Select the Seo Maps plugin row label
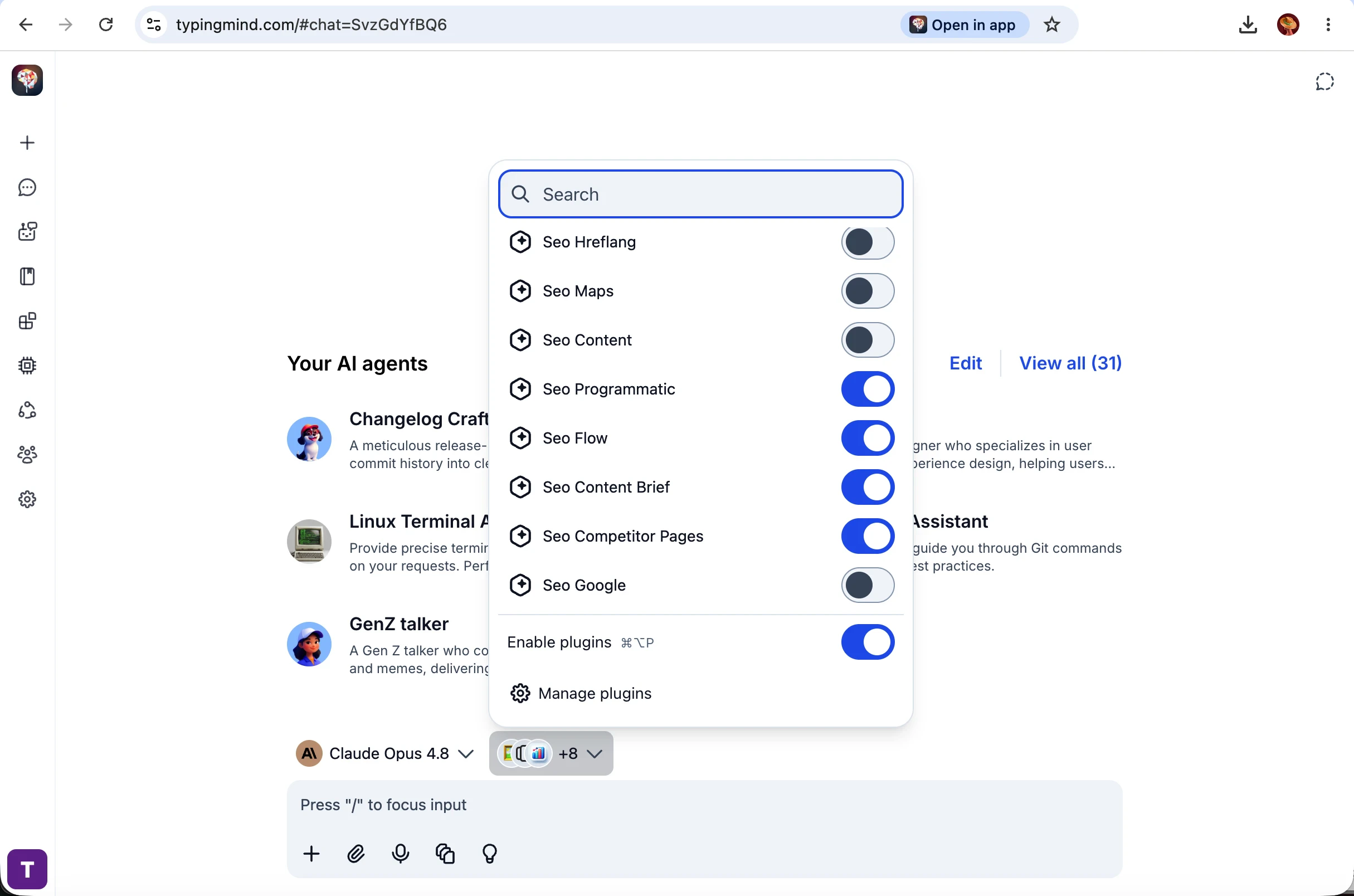 578,291
